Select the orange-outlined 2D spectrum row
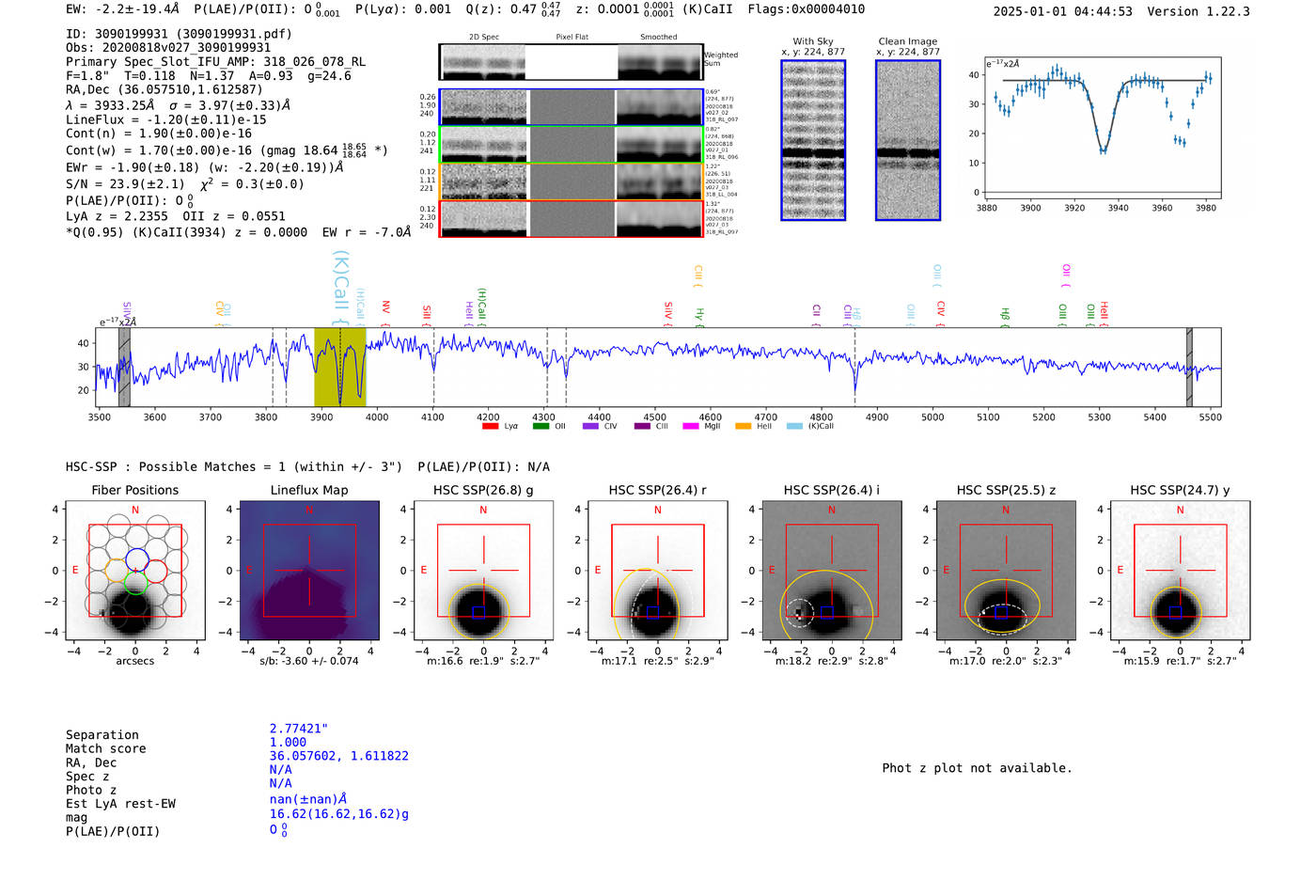The width and height of the screenshot is (1316, 896). (572, 181)
